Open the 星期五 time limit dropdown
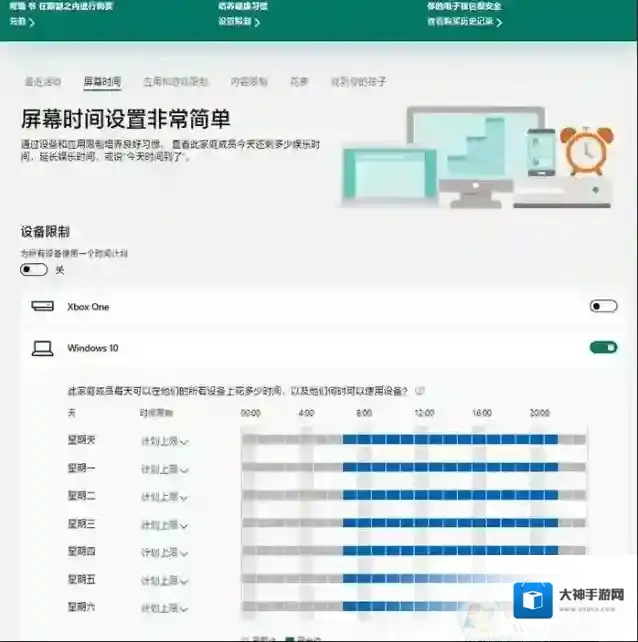Image resolution: width=638 pixels, height=642 pixels. click(164, 579)
